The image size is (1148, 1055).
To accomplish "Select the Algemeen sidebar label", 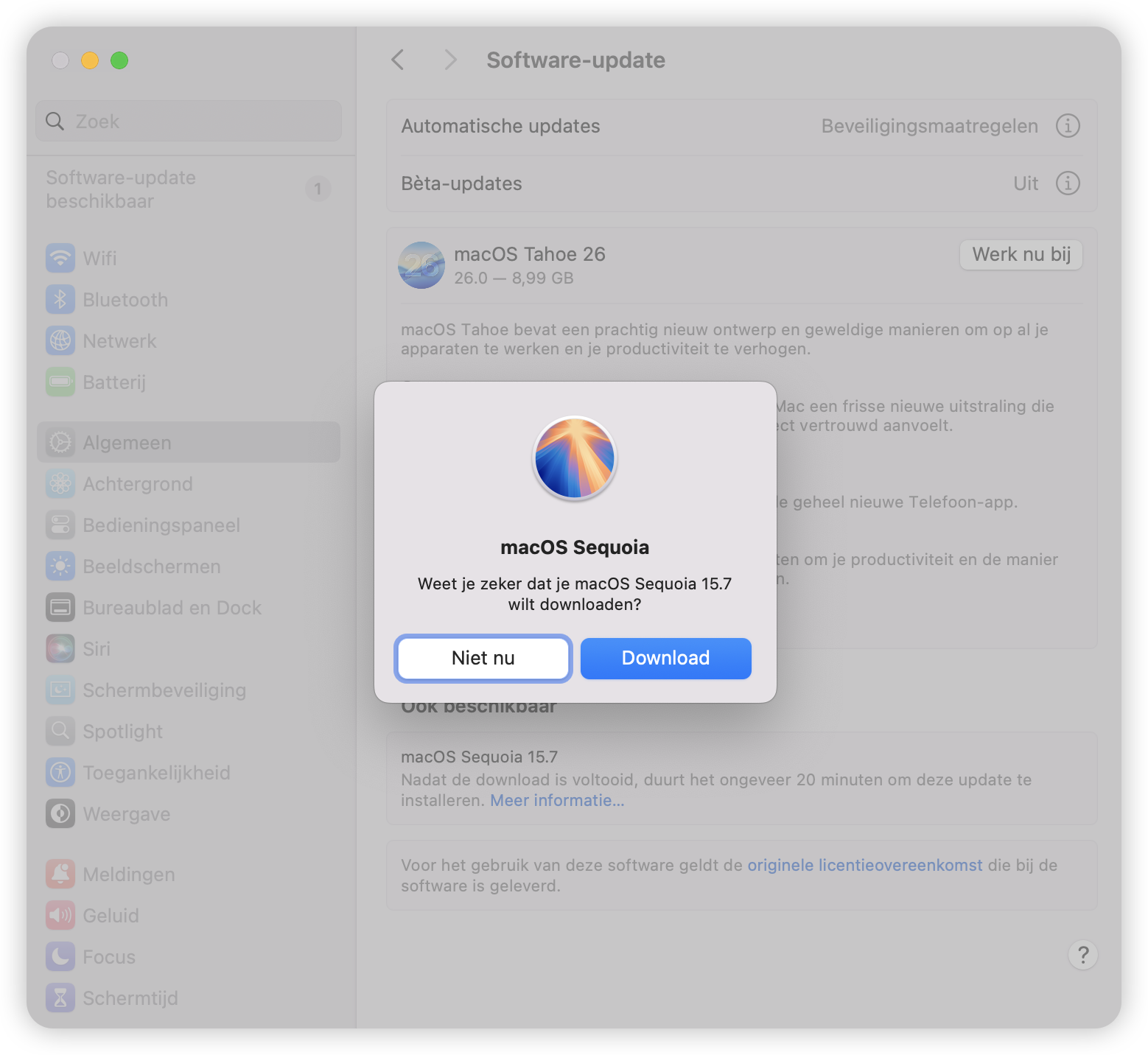I will [127, 443].
